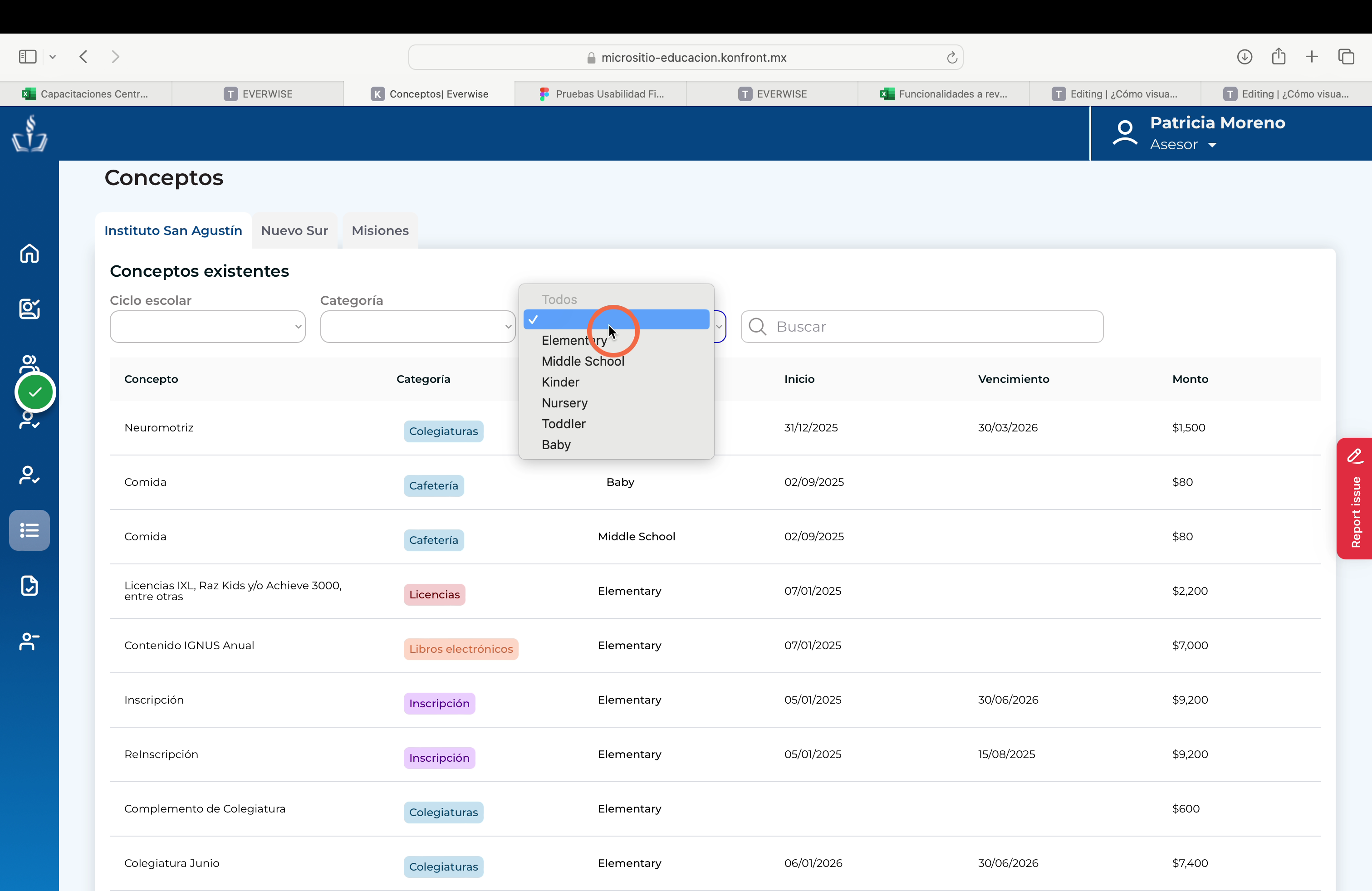Open the Ciclo escolar dropdown

[x=207, y=327]
